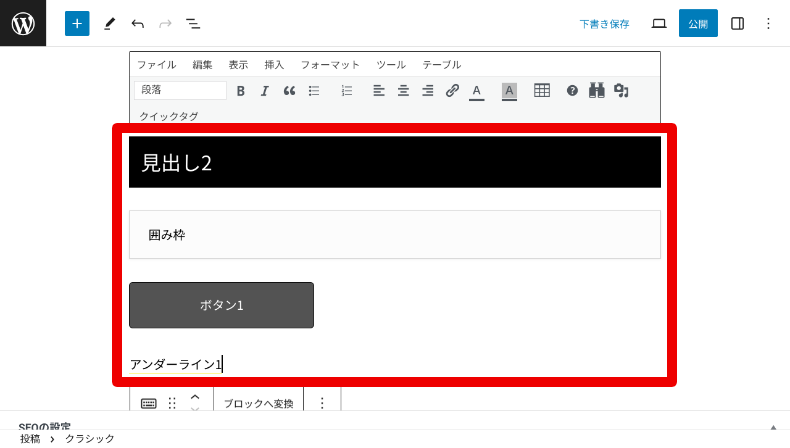Open the 段落 format dropdown

point(180,90)
